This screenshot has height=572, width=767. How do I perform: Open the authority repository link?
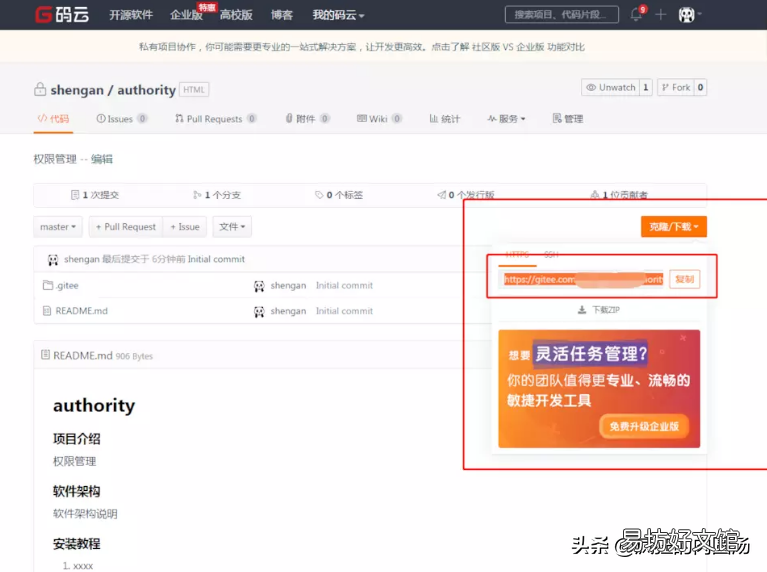[x=146, y=90]
